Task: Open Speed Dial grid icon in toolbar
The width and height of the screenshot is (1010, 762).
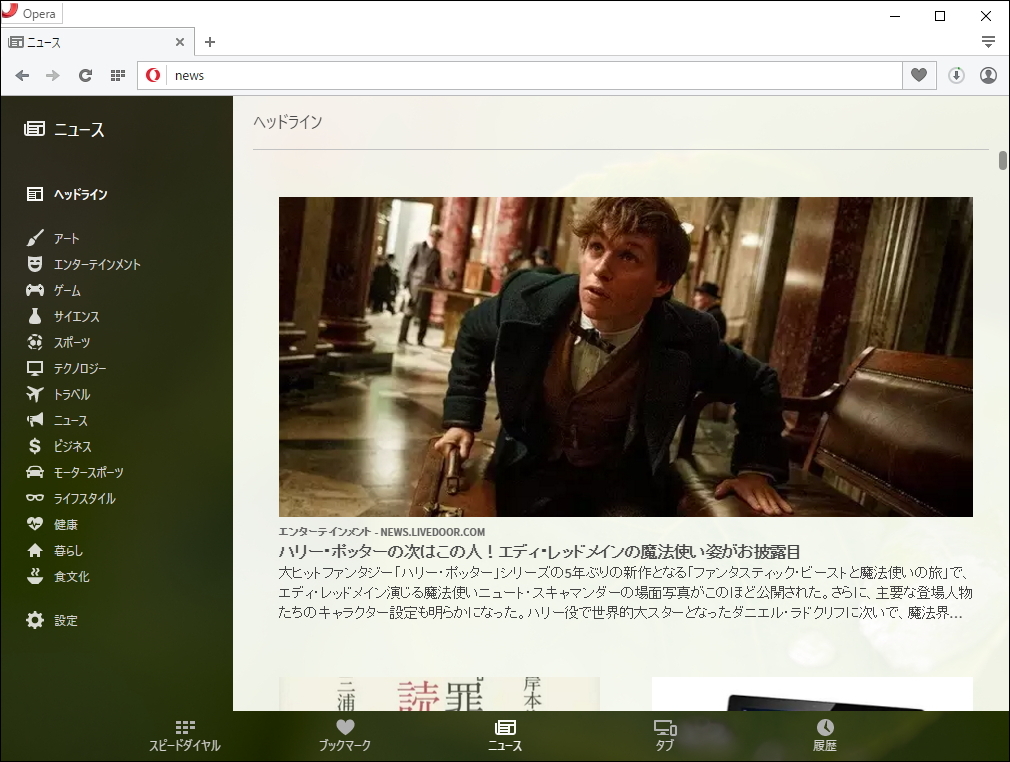Action: tap(117, 75)
